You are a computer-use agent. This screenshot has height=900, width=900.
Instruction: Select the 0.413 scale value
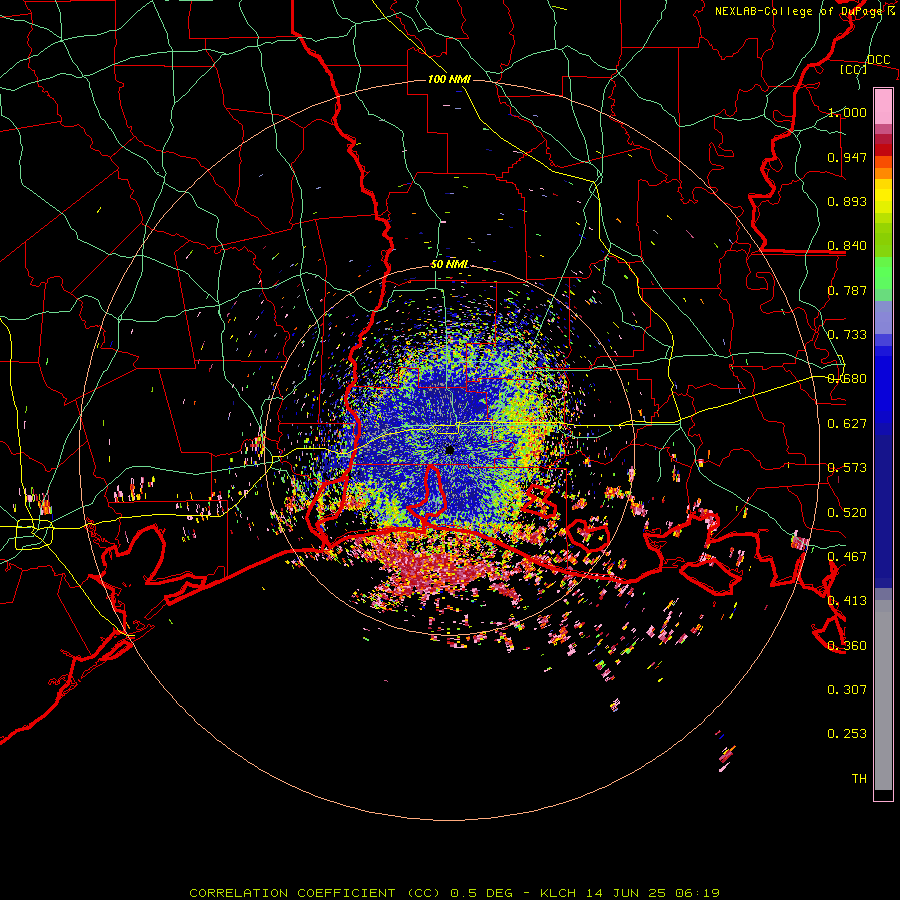coord(847,601)
